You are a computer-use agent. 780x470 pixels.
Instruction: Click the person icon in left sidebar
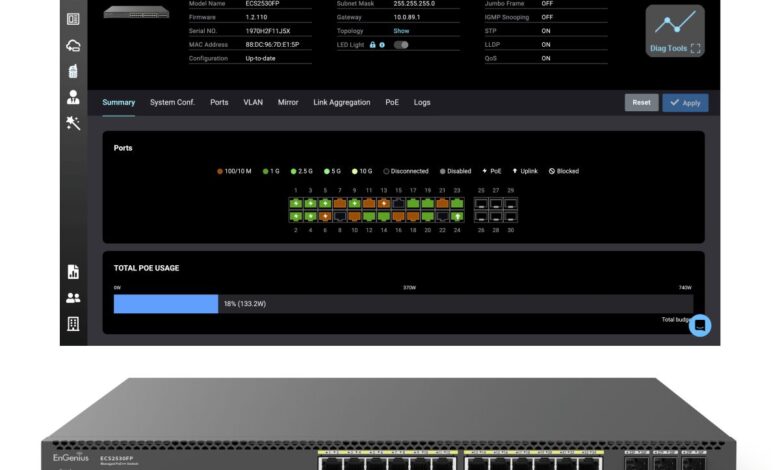73,97
